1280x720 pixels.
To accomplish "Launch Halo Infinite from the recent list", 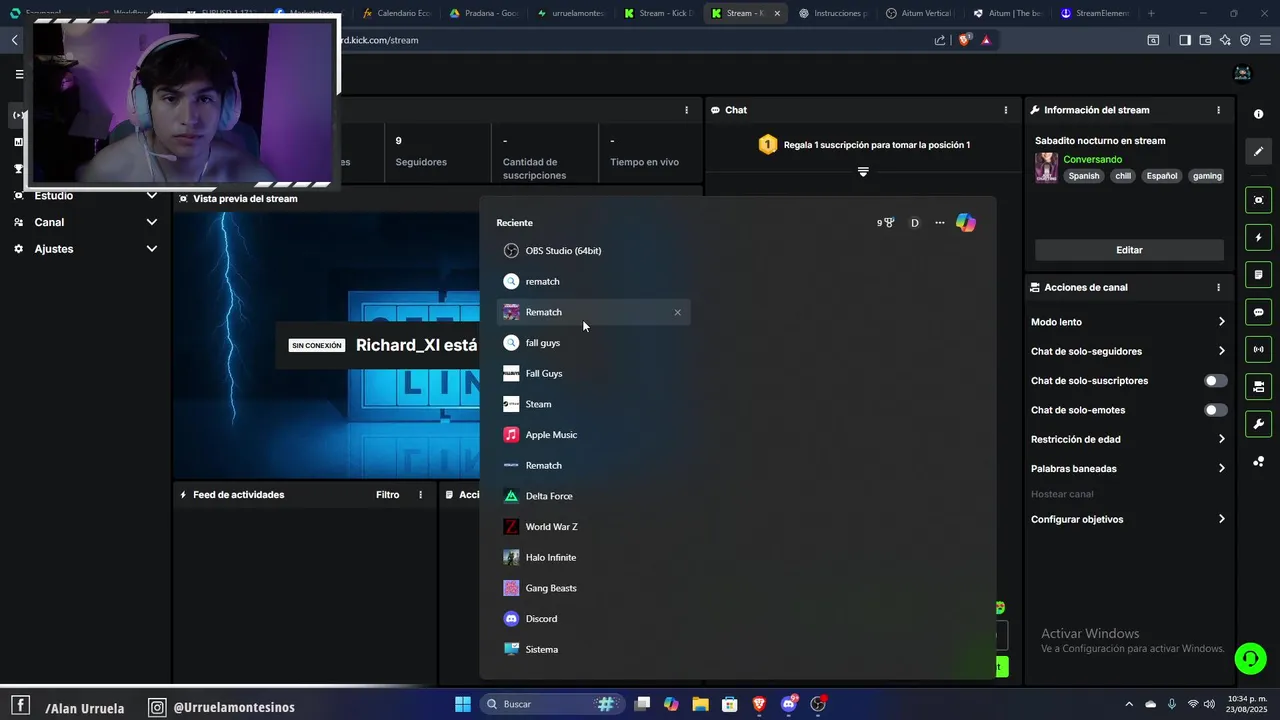I will click(x=593, y=557).
